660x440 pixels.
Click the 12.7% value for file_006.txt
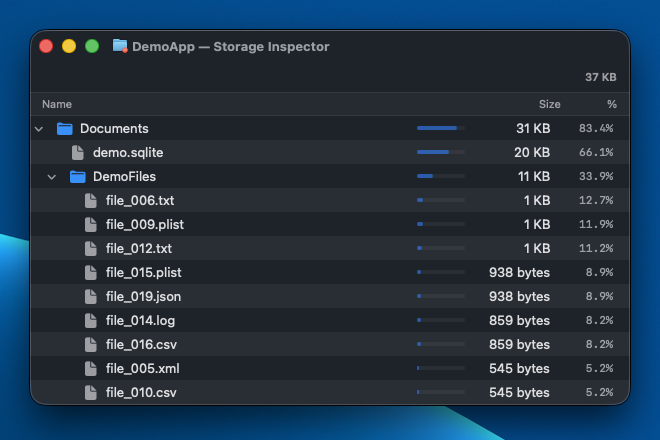(596, 200)
